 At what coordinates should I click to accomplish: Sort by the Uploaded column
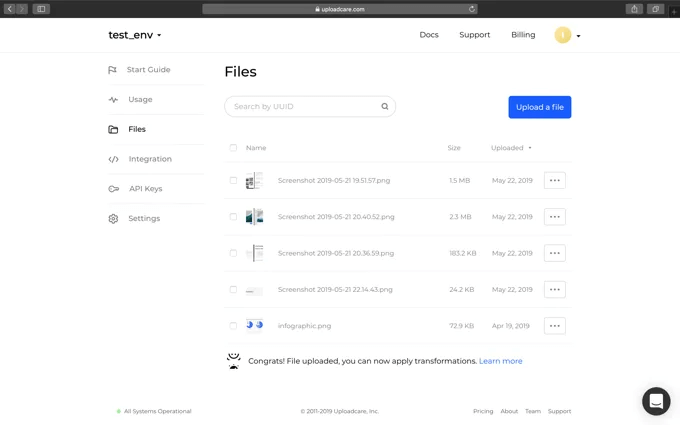[511, 148]
